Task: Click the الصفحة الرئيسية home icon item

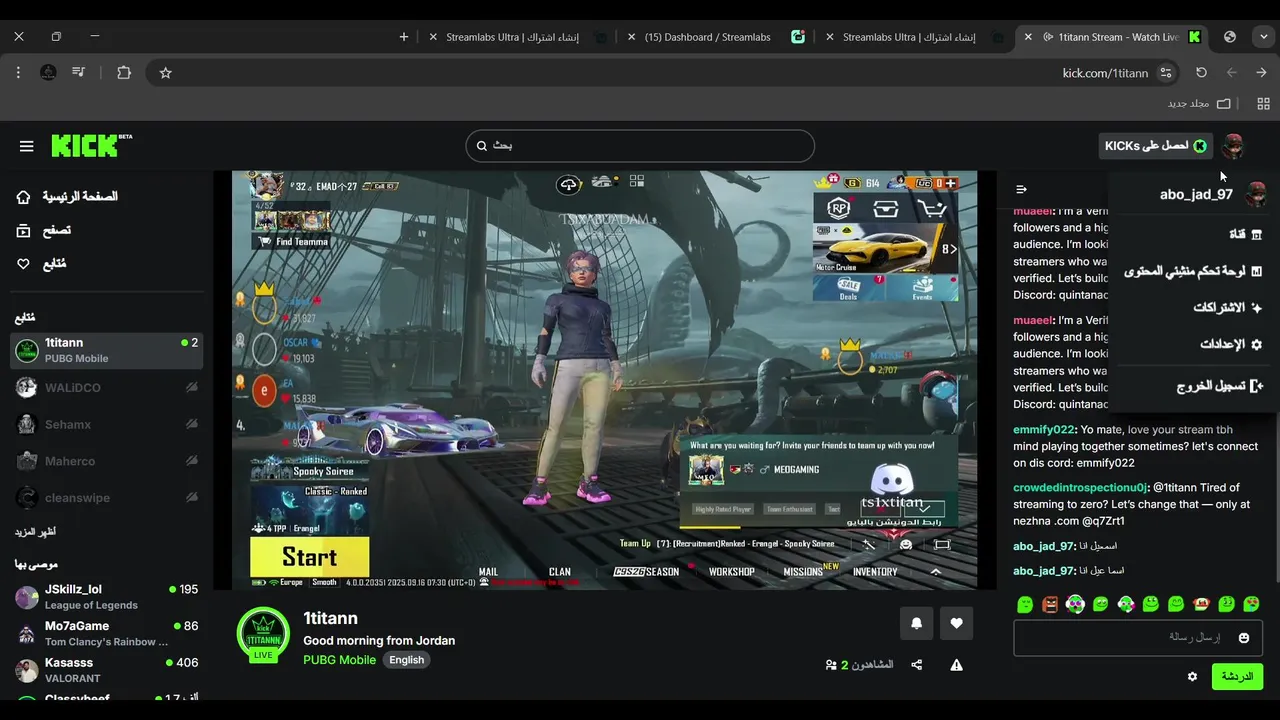Action: pos(68,197)
